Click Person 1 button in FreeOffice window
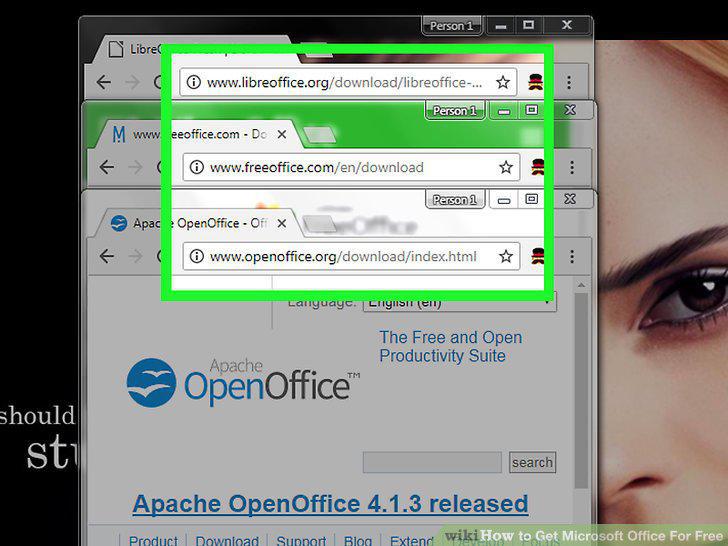This screenshot has height=546, width=728. (455, 111)
